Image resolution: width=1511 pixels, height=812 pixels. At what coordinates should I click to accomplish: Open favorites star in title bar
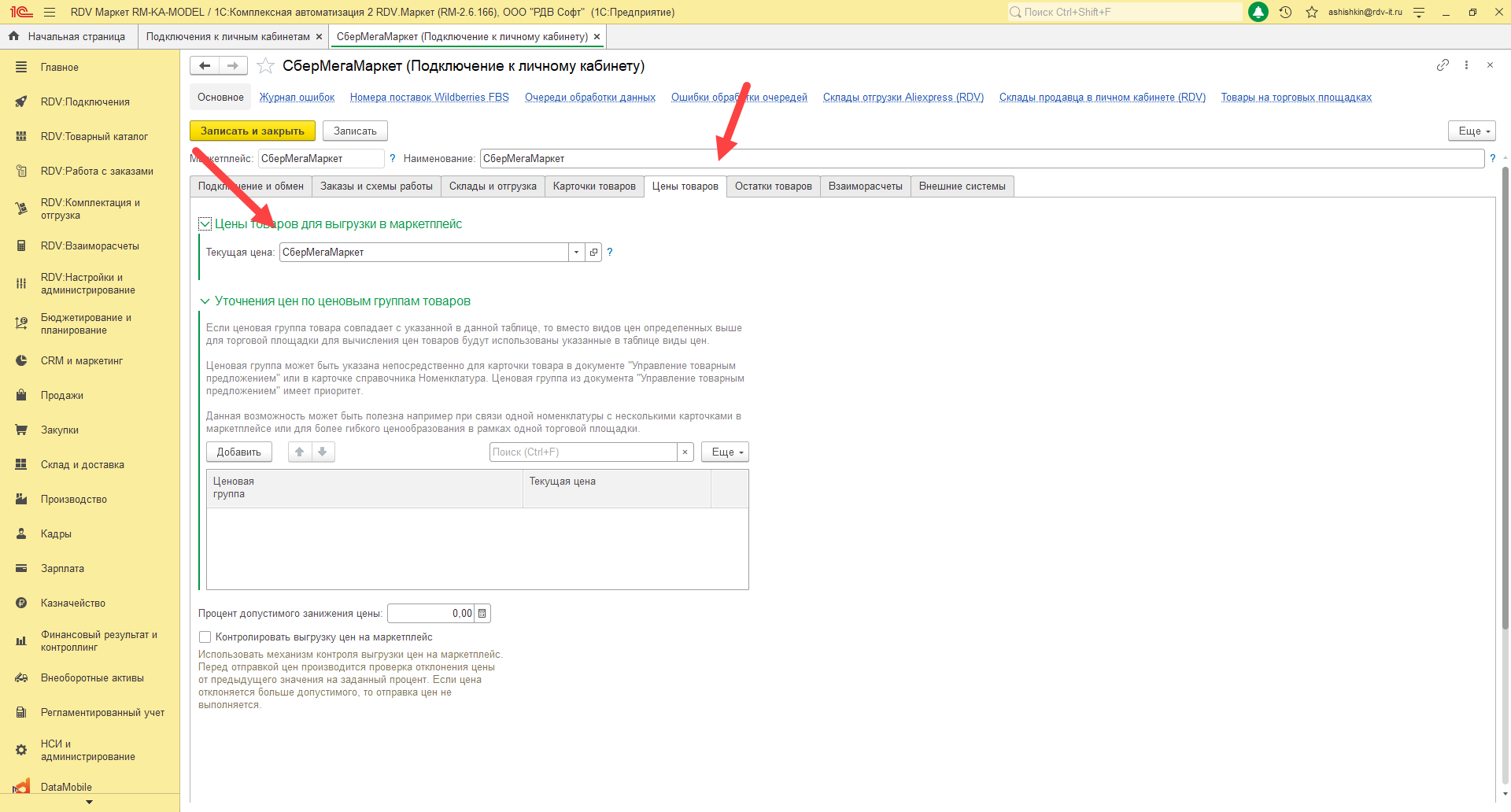pyautogui.click(x=1312, y=12)
